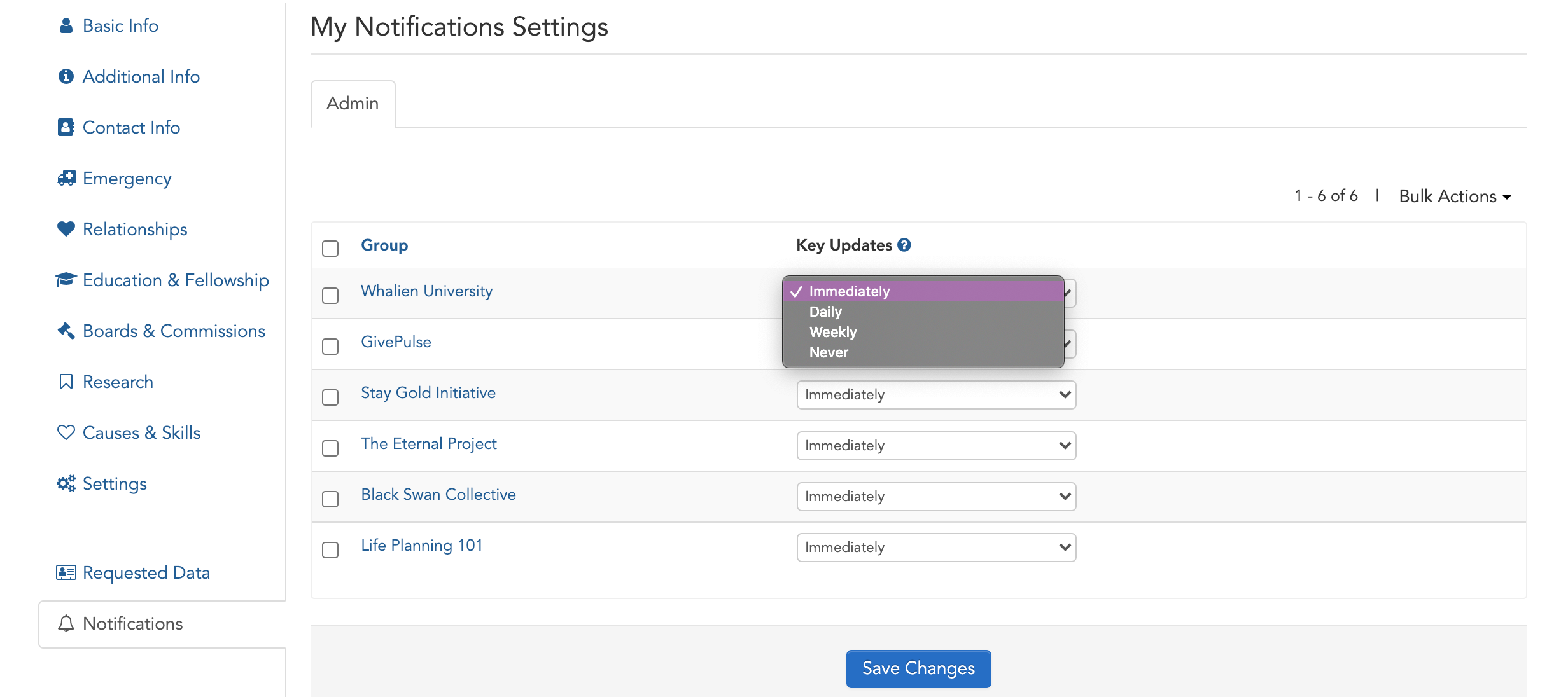Click the Emergency ambulance icon
The width and height of the screenshot is (1568, 697).
click(66, 178)
